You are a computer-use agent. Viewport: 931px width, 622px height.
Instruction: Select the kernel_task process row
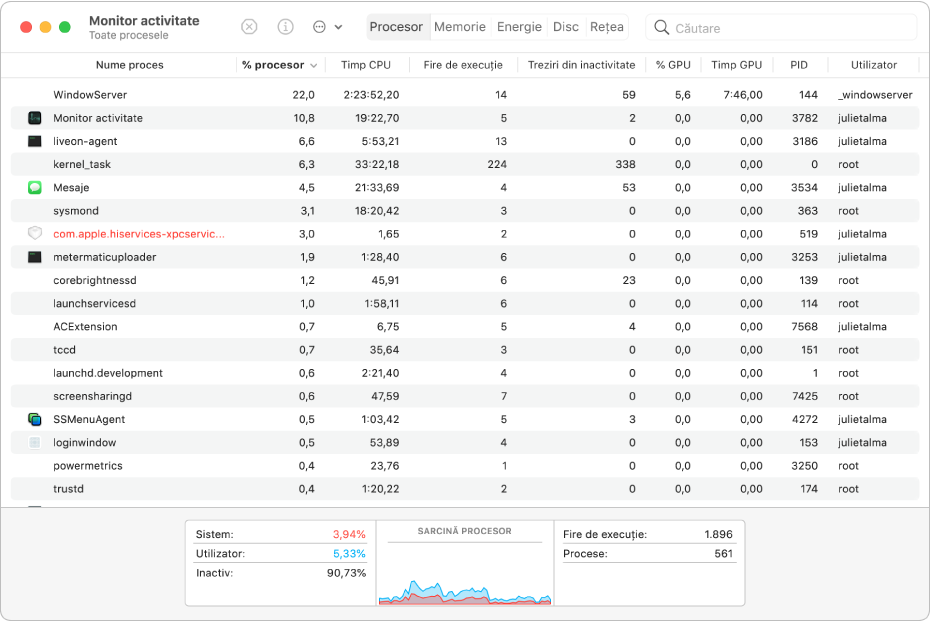[465, 164]
